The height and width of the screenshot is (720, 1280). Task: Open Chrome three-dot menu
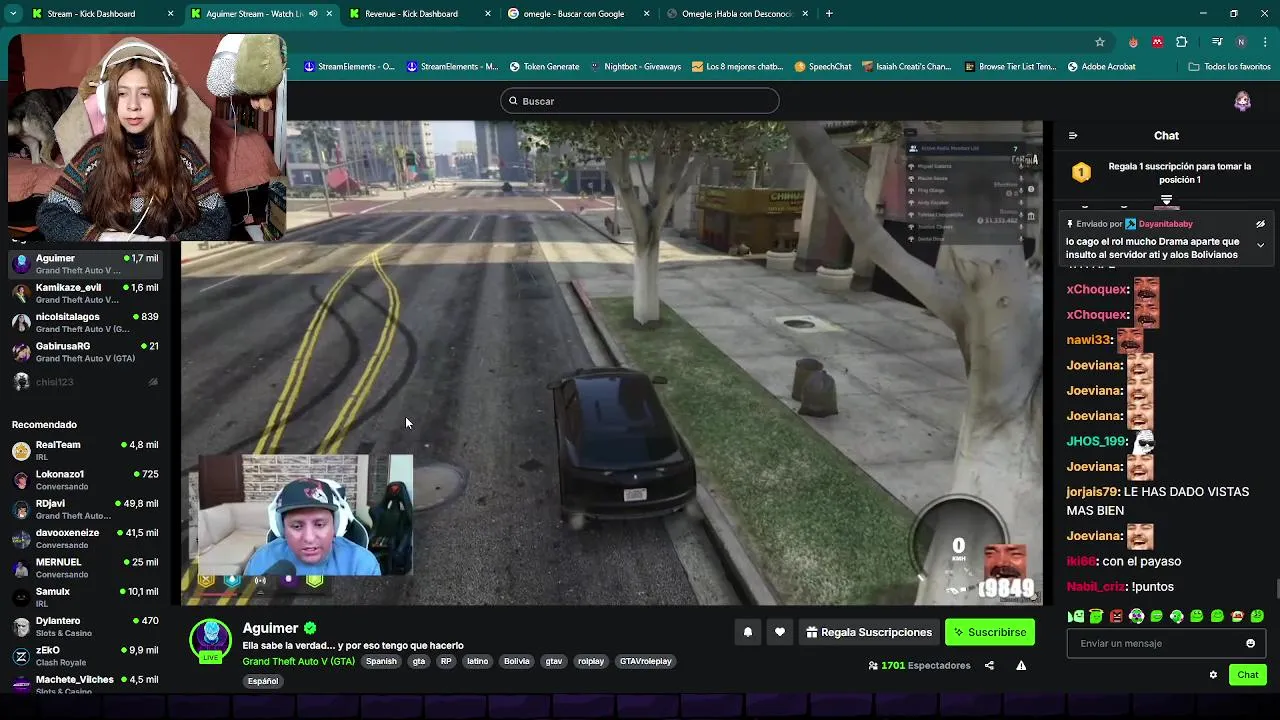tap(1265, 42)
